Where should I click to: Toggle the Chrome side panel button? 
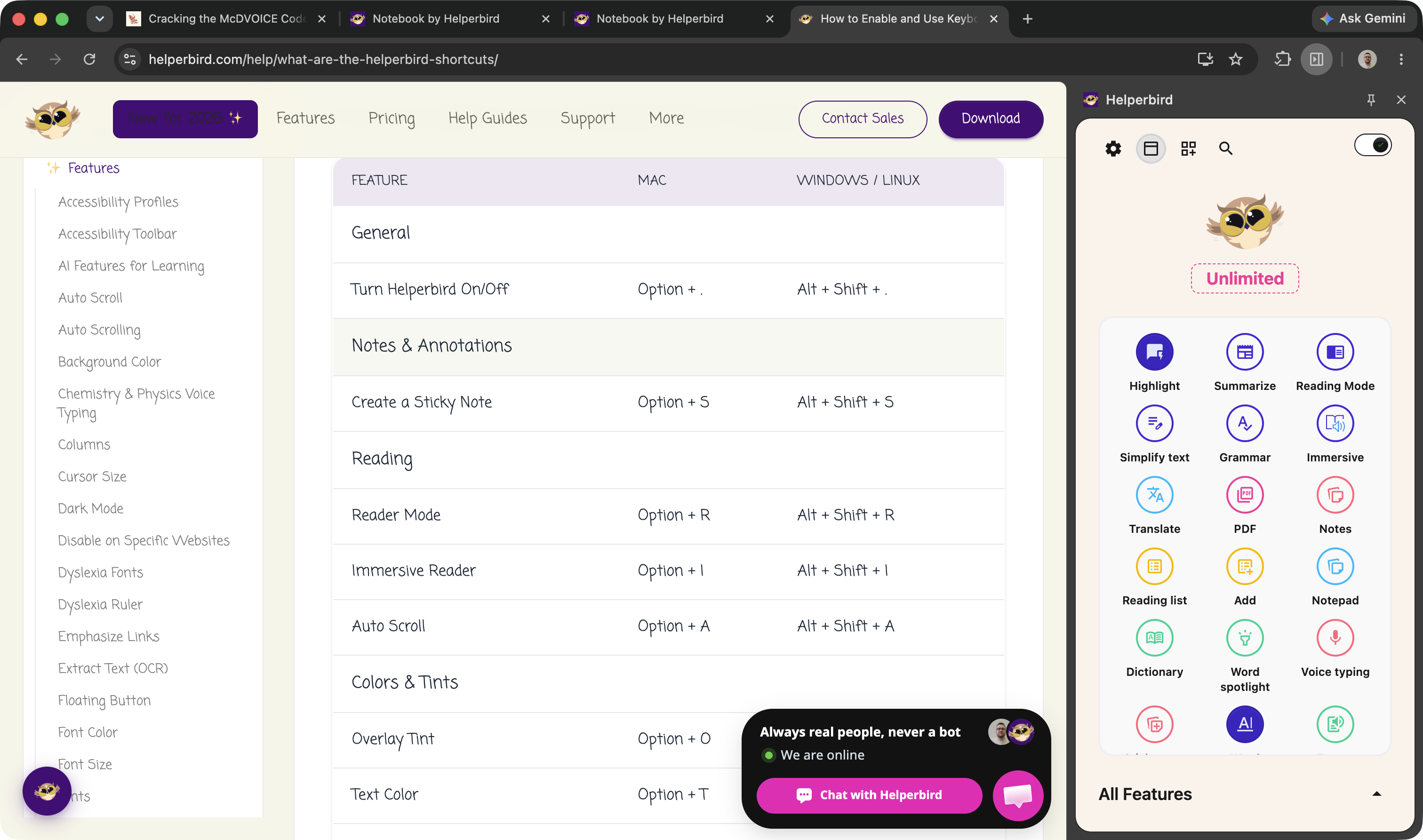(x=1316, y=59)
